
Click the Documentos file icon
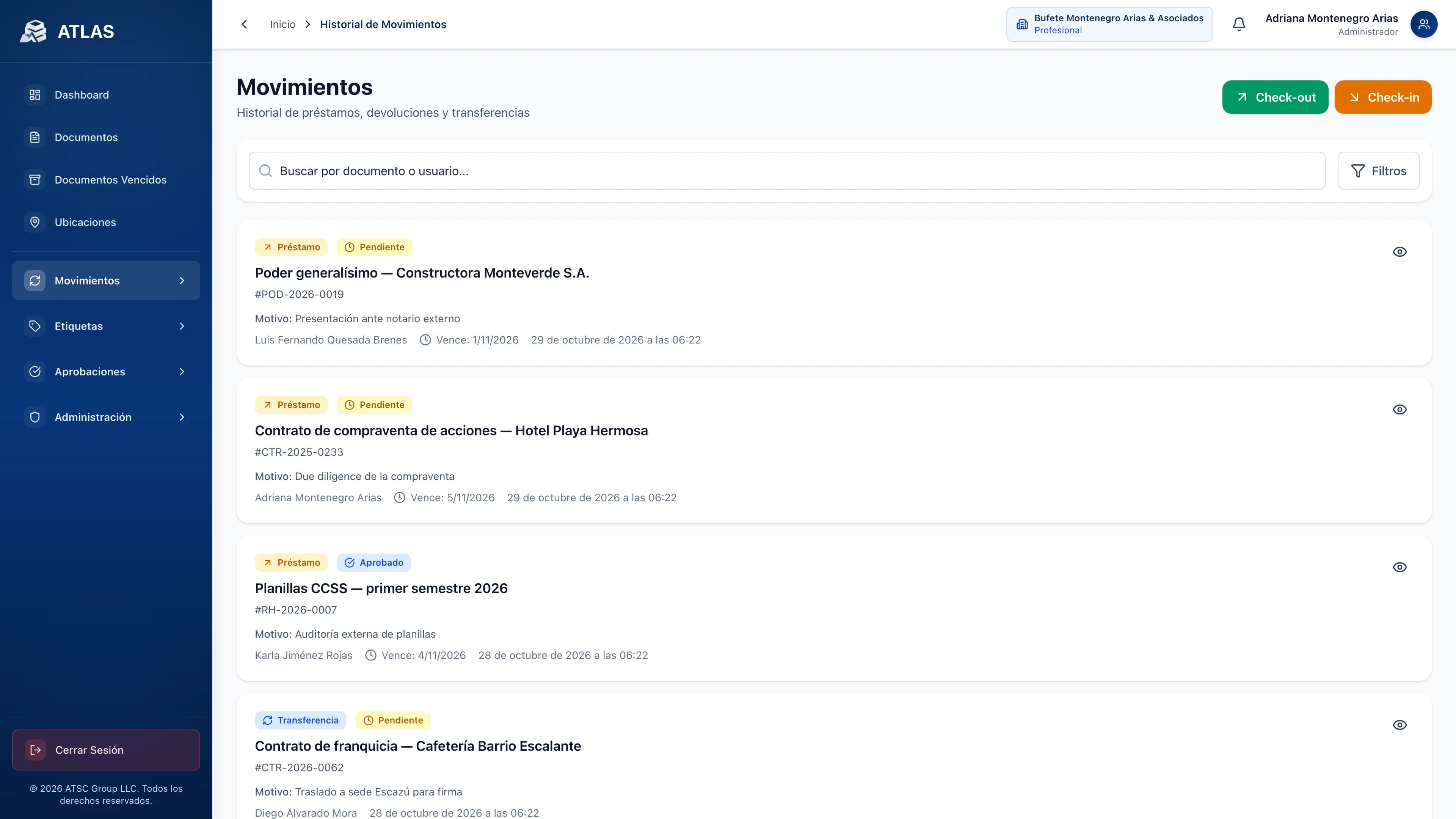(x=35, y=137)
